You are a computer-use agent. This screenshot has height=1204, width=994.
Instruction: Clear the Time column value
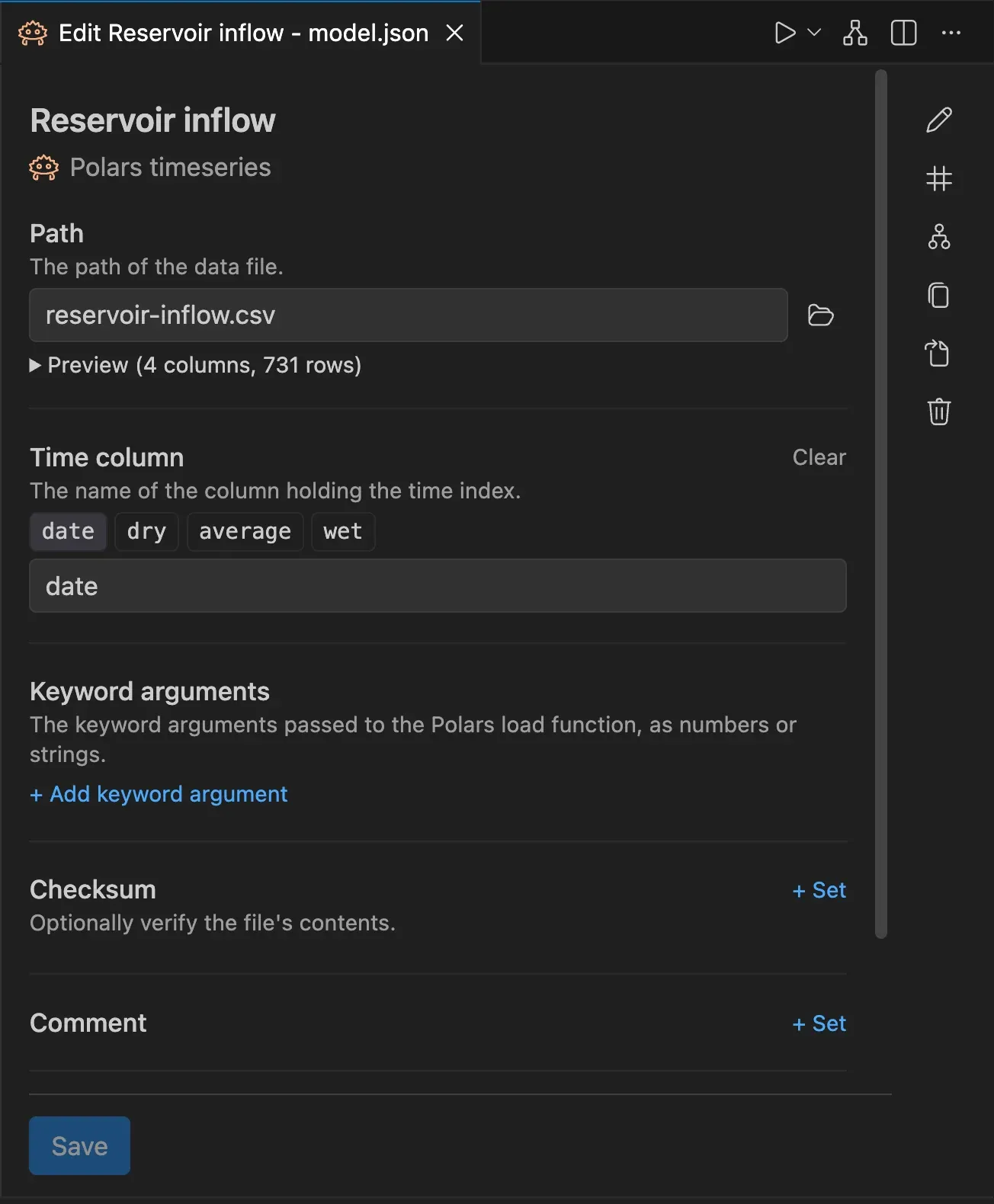tap(819, 457)
